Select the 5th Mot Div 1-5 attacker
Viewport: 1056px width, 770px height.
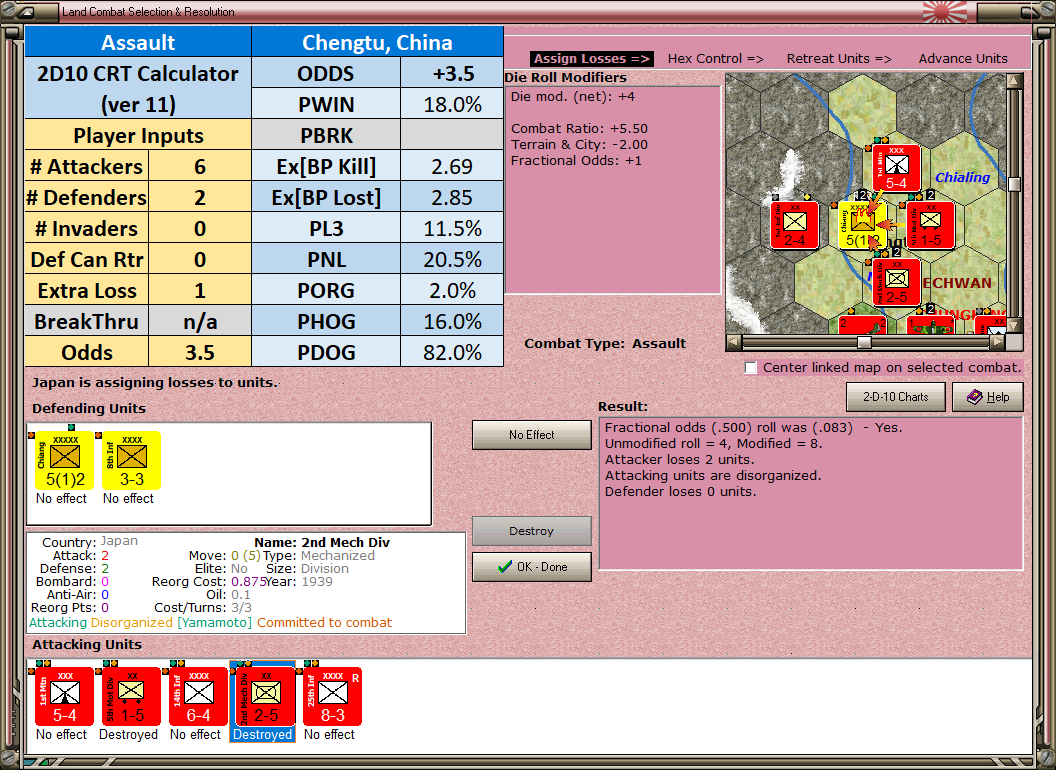pos(131,697)
